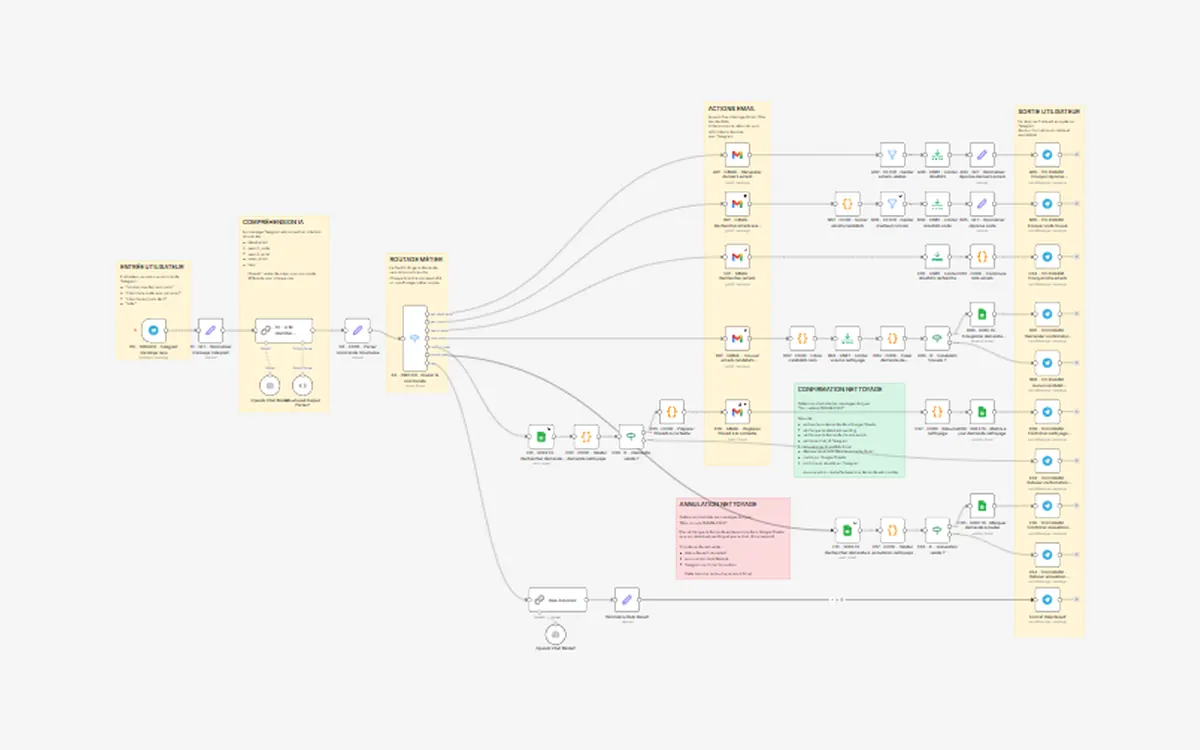The image size is (1200, 750).
Task: Select the fourth Gmail node in Actions Email
Action: point(737,338)
